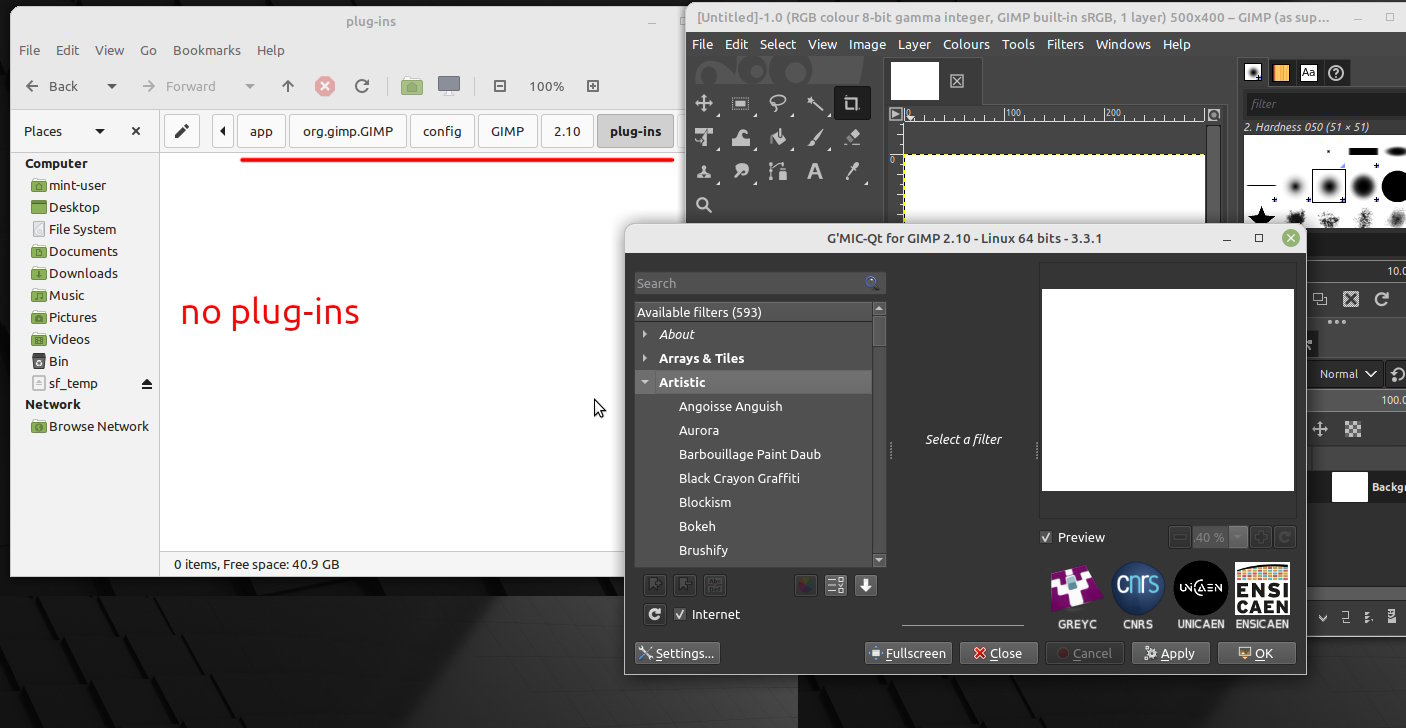Click the OK button in G'MIC
The image size is (1406, 728).
click(x=1257, y=653)
